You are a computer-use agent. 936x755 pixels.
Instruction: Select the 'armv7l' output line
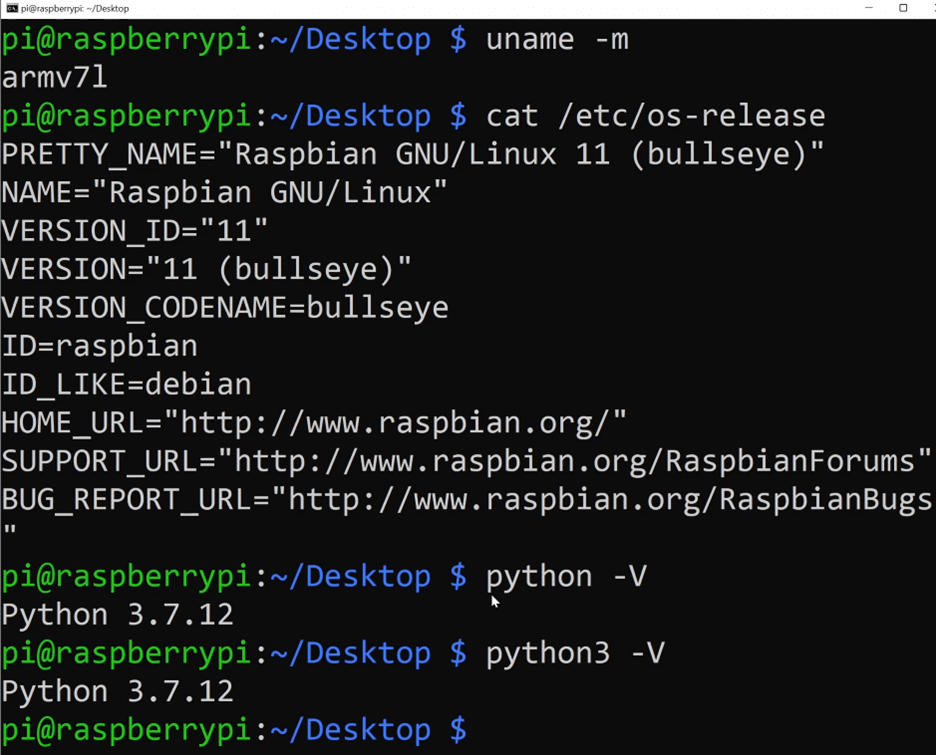[54, 78]
